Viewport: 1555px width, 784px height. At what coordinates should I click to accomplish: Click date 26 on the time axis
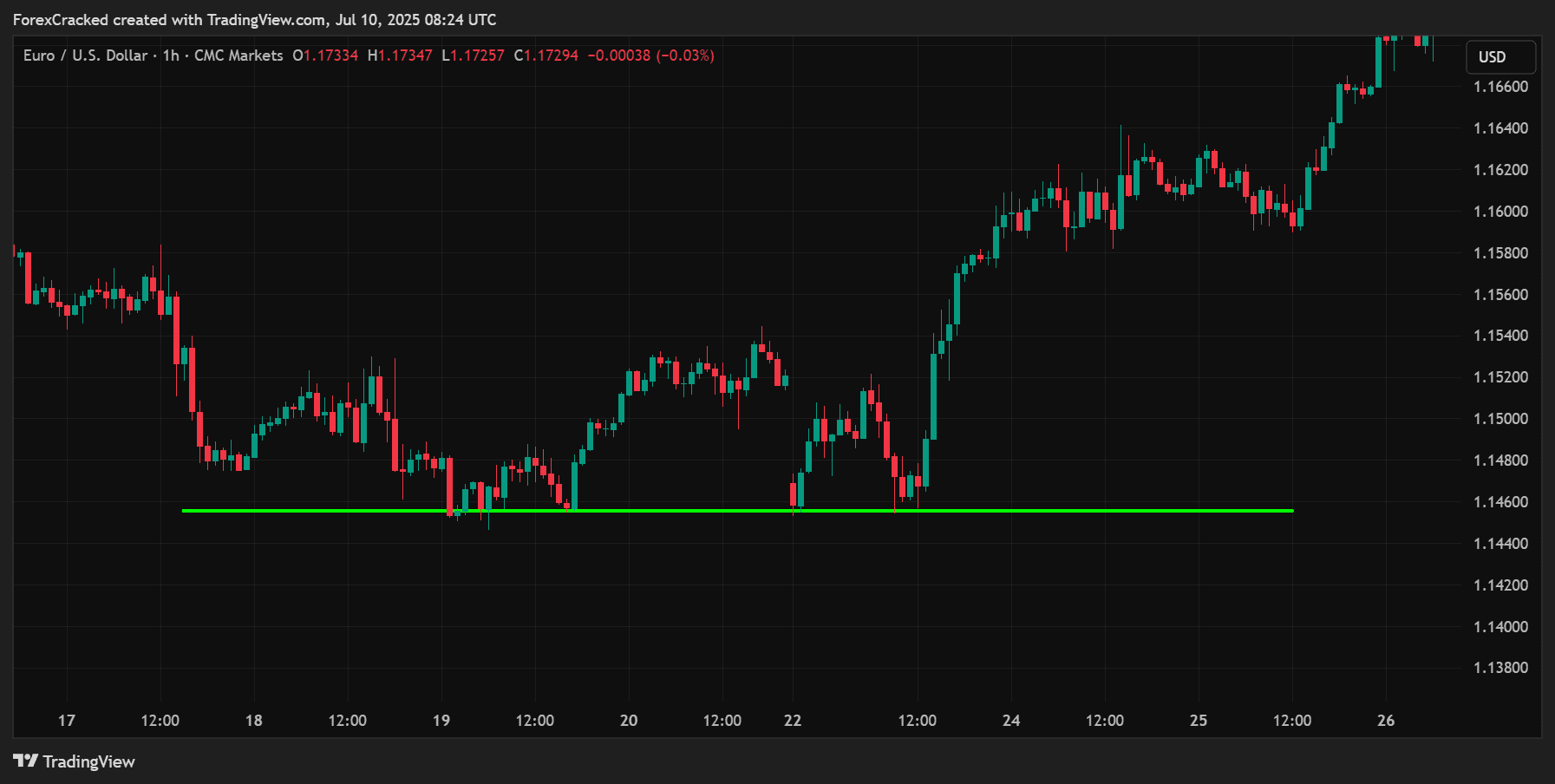point(1386,721)
